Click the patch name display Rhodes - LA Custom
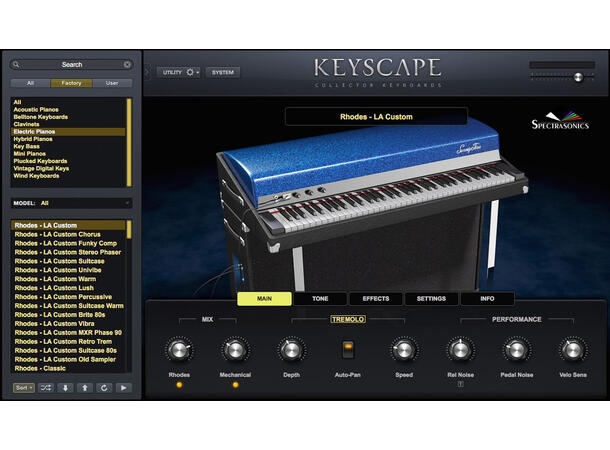The width and height of the screenshot is (610, 450). tap(376, 117)
